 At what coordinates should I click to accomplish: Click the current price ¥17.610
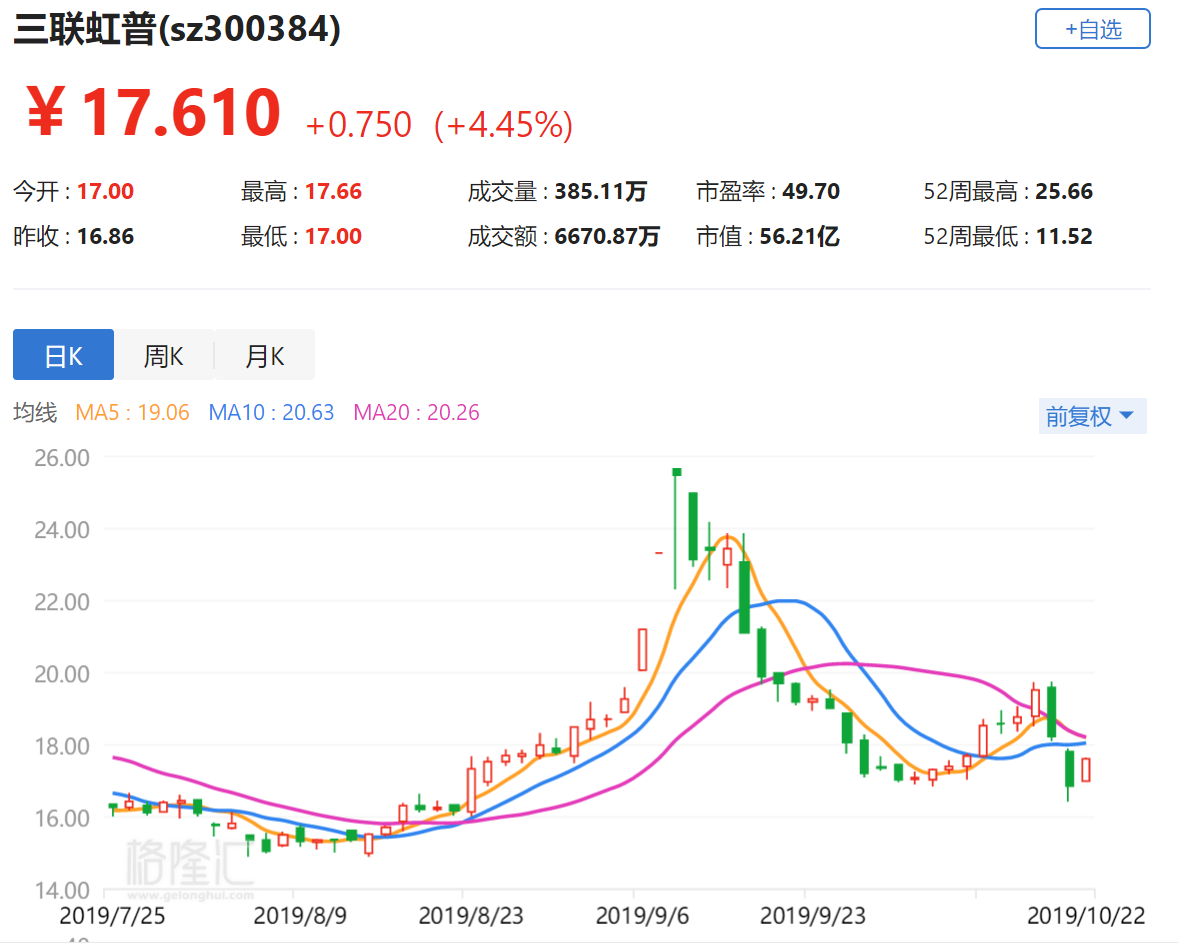click(x=154, y=113)
